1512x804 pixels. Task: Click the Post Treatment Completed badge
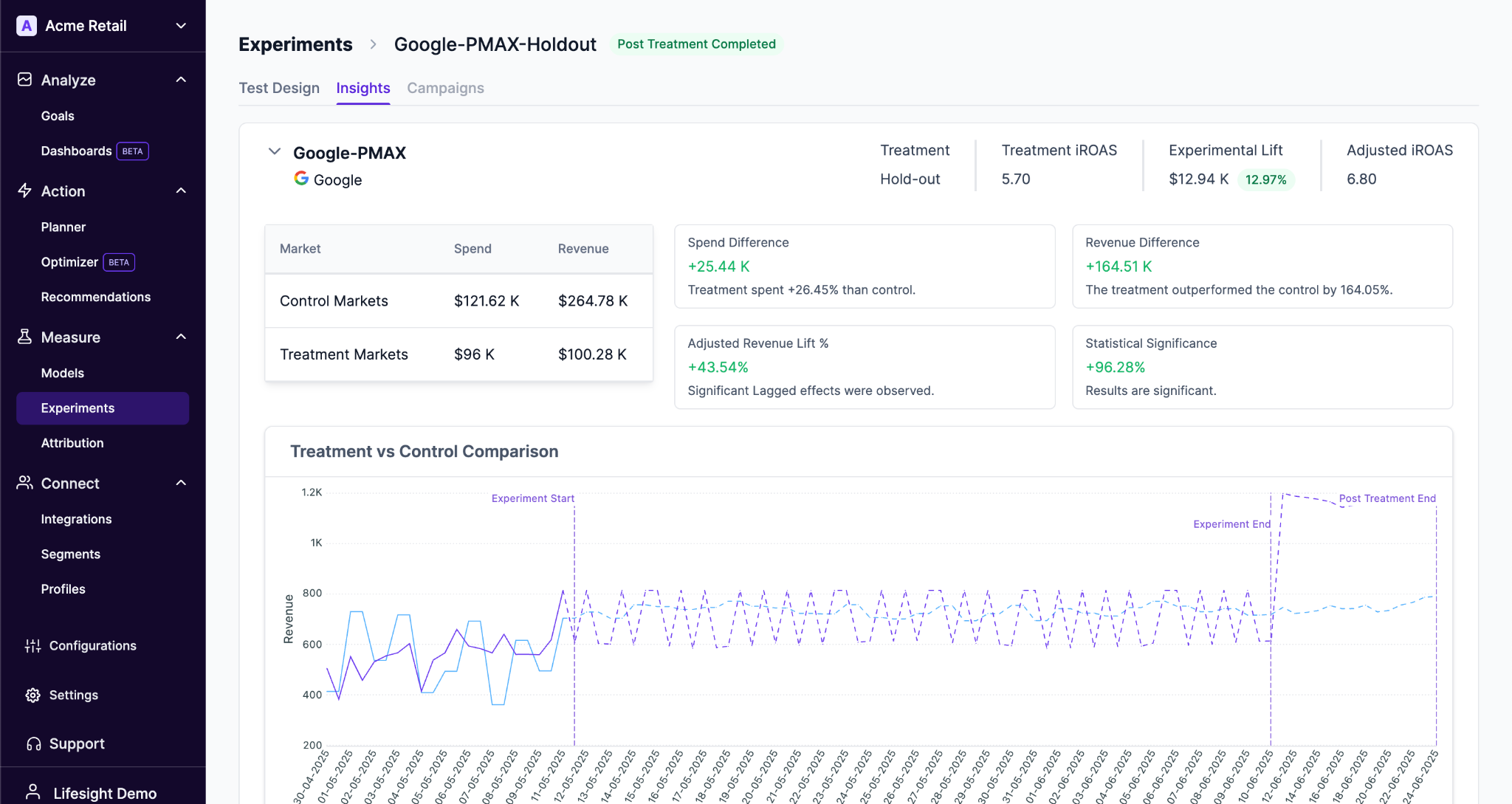coord(696,44)
